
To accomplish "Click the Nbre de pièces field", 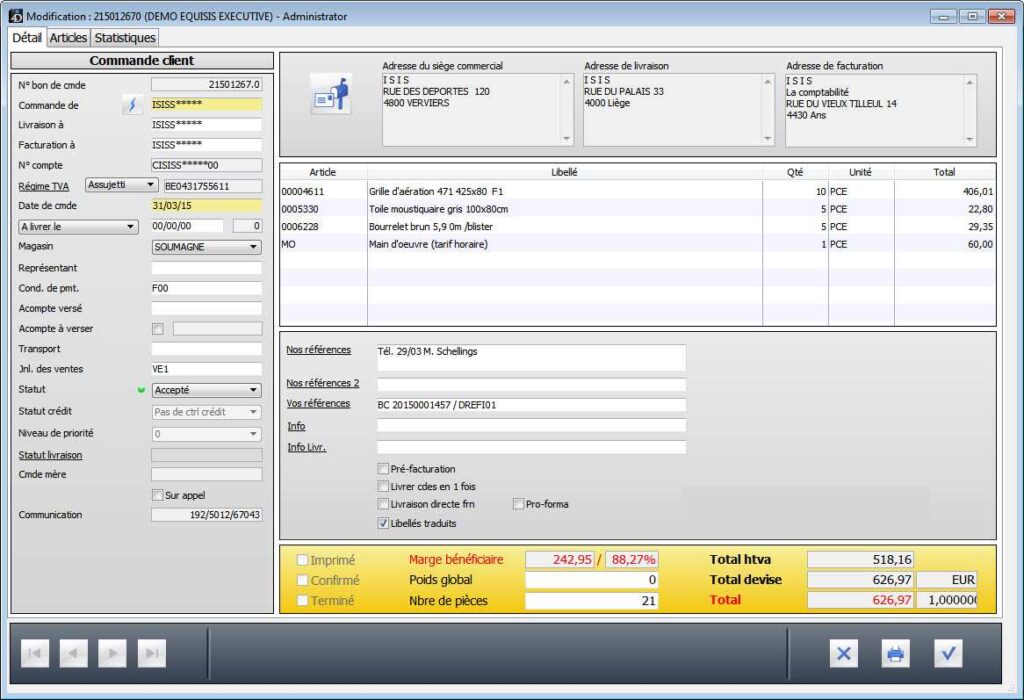I will tap(592, 601).
